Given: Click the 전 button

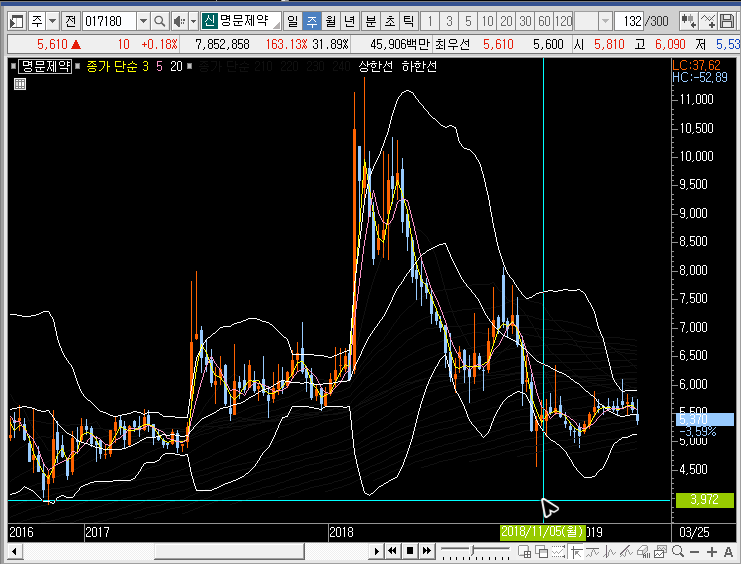Looking at the screenshot, I should 70,21.
